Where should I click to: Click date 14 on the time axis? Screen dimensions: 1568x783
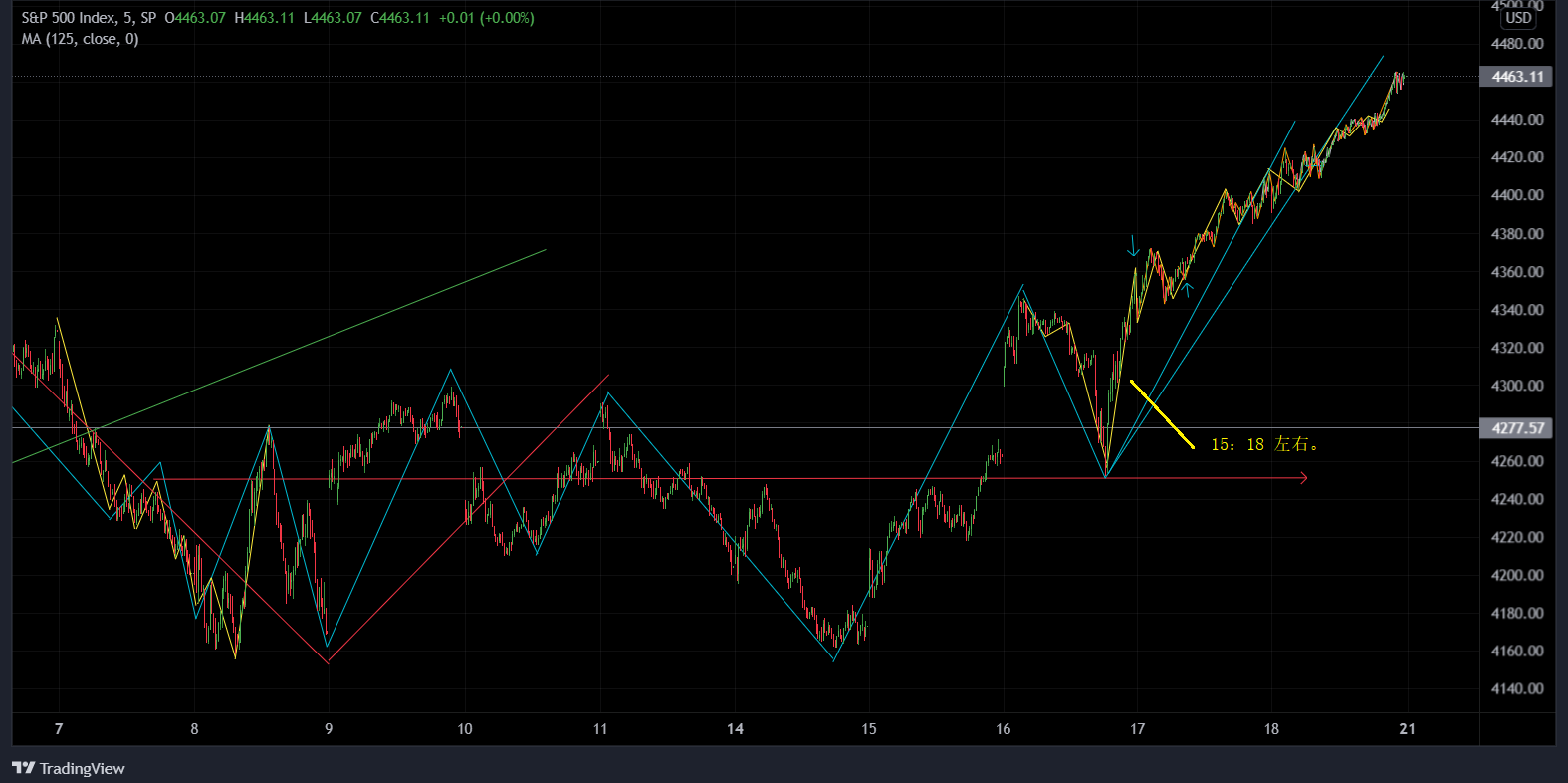735,729
